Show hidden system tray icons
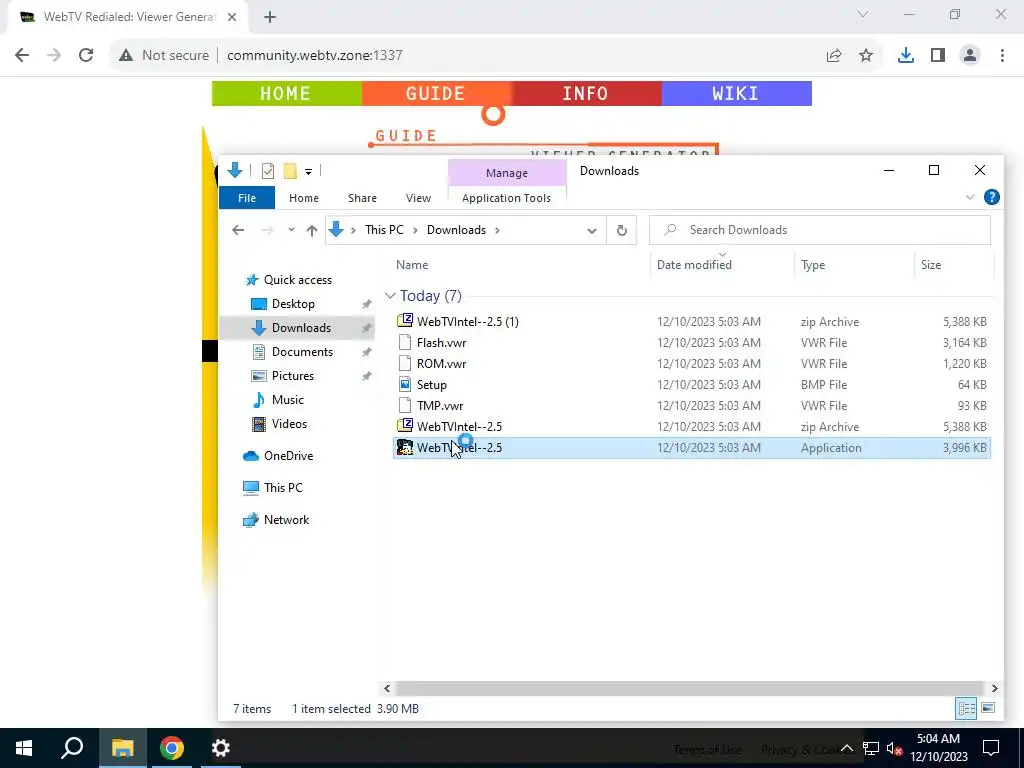The image size is (1024, 768). 846,748
